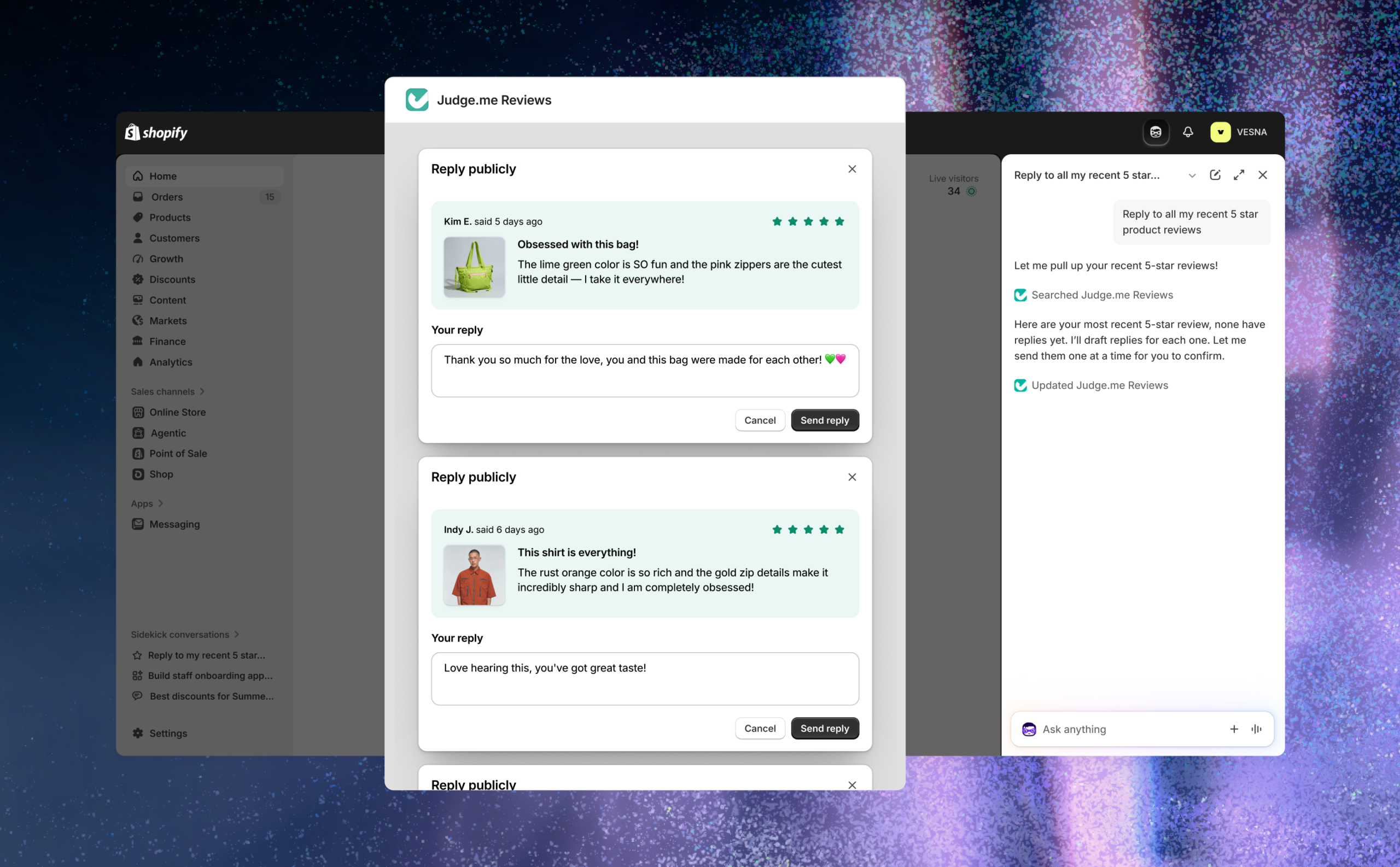Click Indy J. five-star rating

[x=808, y=529]
